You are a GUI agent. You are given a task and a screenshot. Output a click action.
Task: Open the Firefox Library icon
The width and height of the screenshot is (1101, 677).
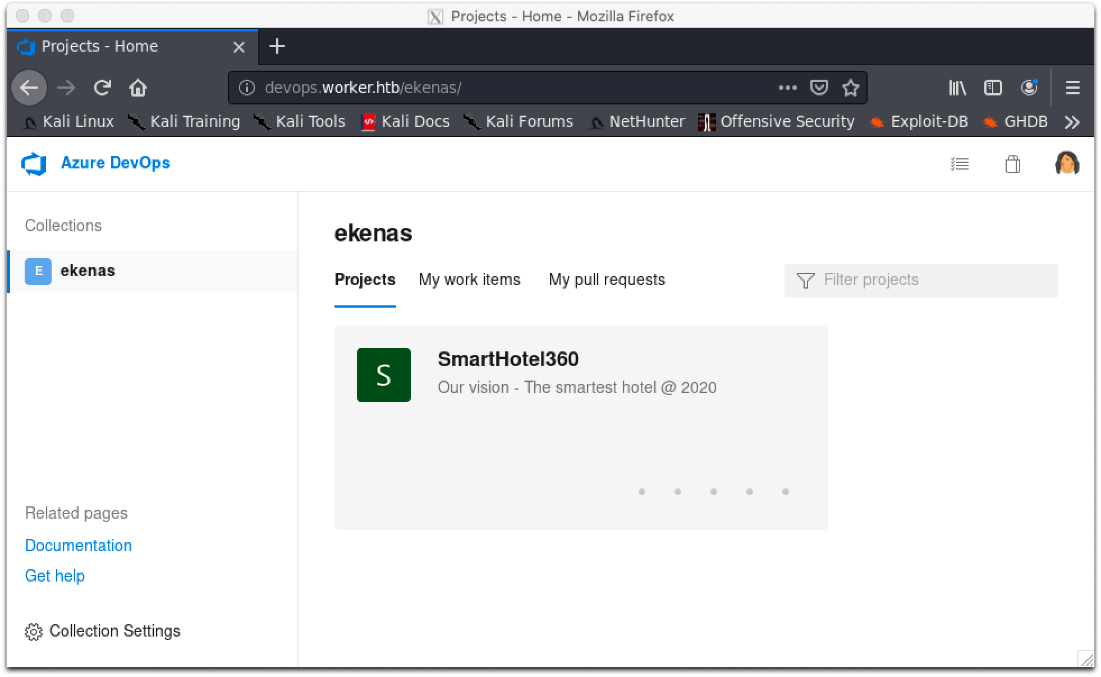click(x=957, y=88)
